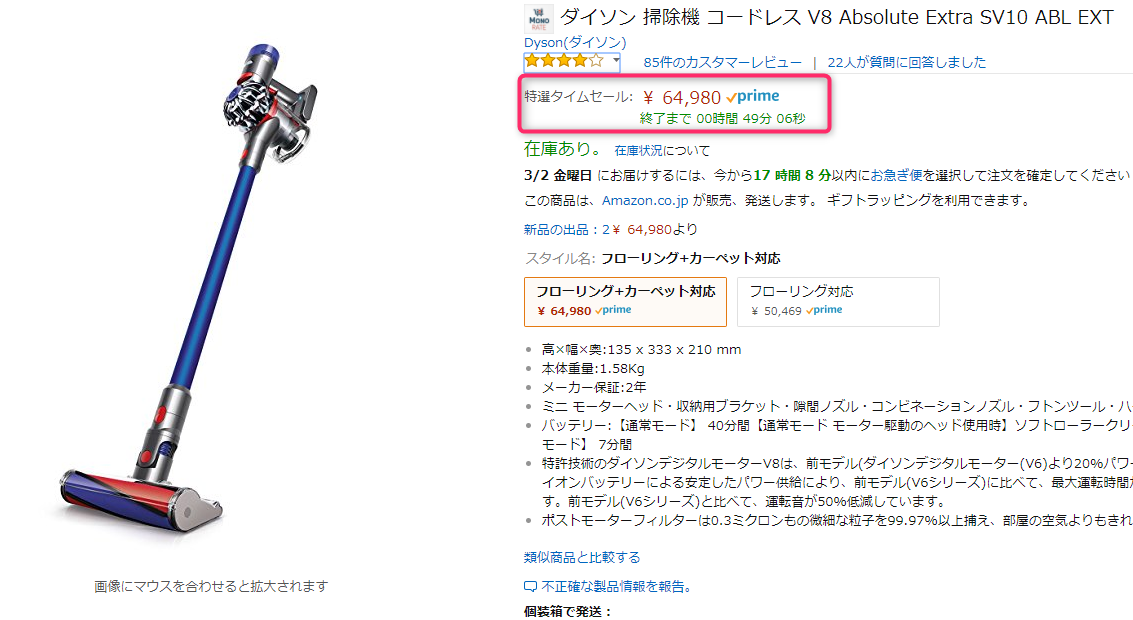Open the 85件のカスタマーレビュー link
The image size is (1133, 620).
point(723,62)
